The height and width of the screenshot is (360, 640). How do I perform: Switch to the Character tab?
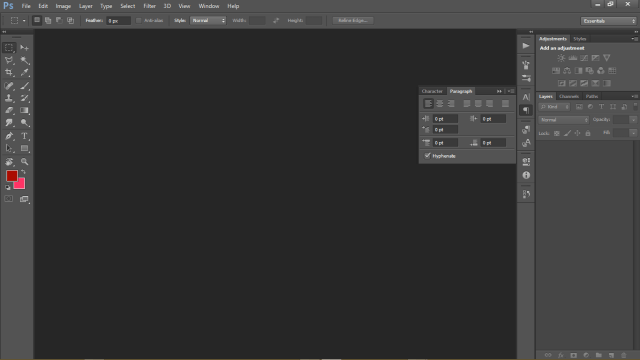click(x=432, y=91)
